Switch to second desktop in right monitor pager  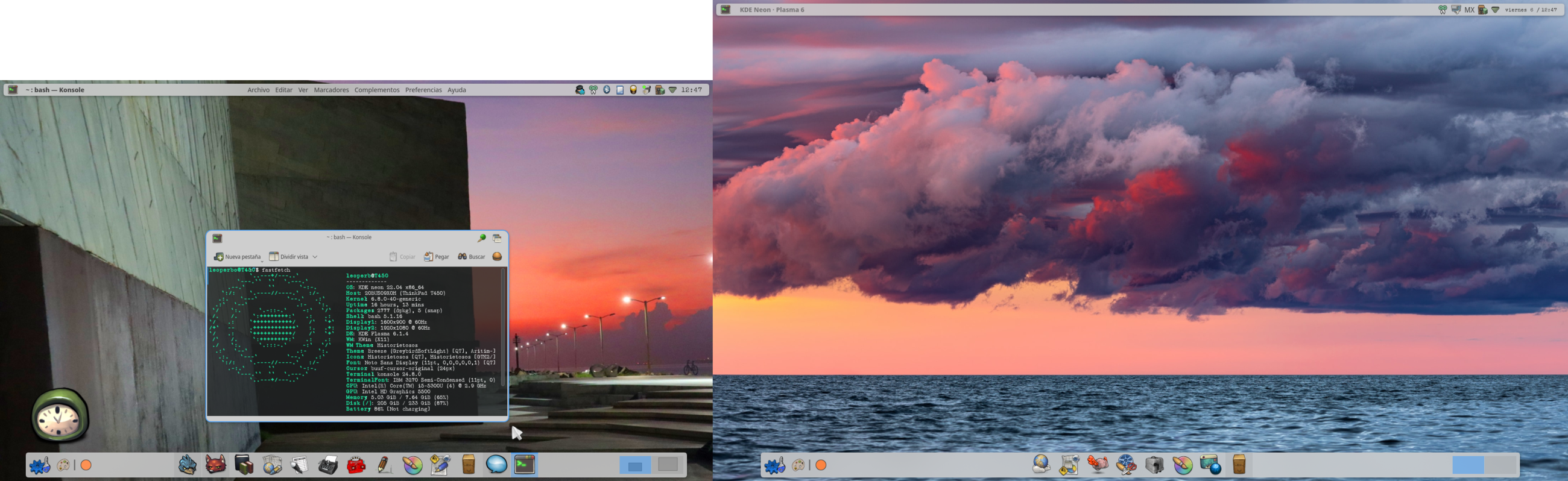(1500, 465)
